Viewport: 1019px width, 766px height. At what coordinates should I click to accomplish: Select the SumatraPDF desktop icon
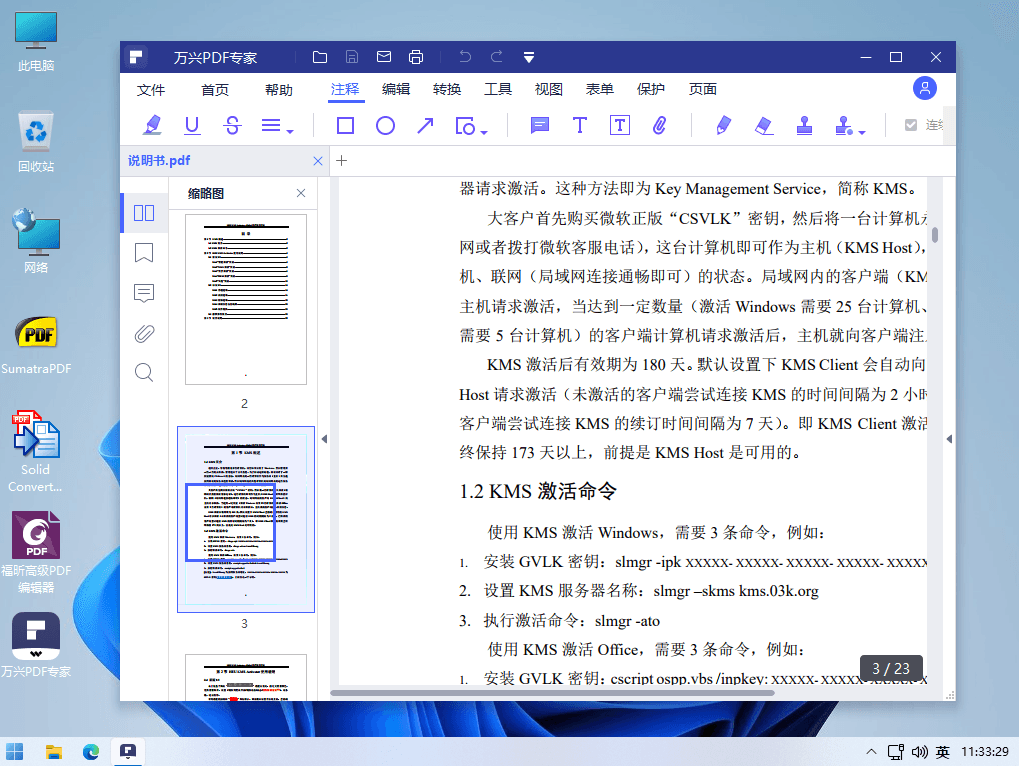(x=36, y=345)
